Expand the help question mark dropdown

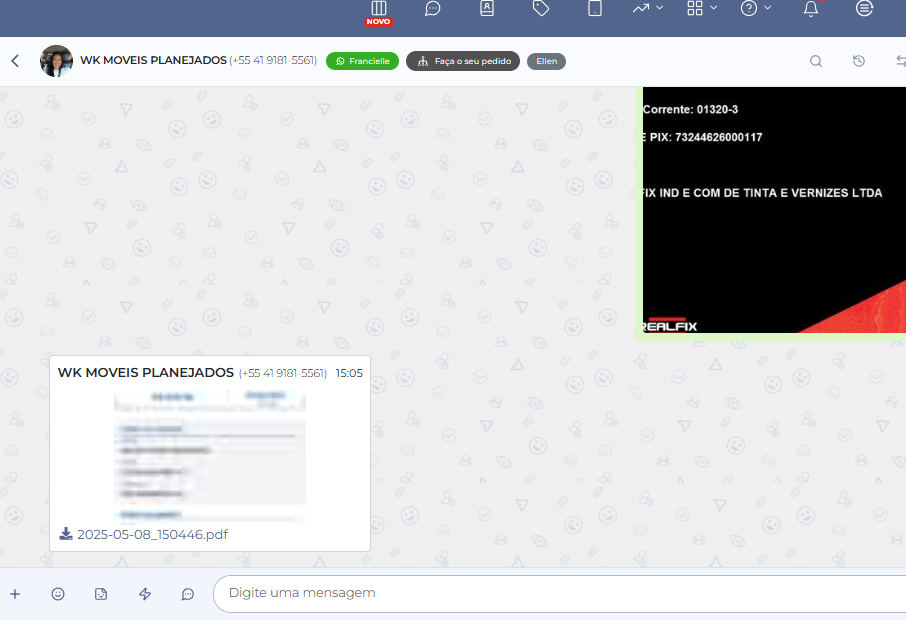coord(756,9)
